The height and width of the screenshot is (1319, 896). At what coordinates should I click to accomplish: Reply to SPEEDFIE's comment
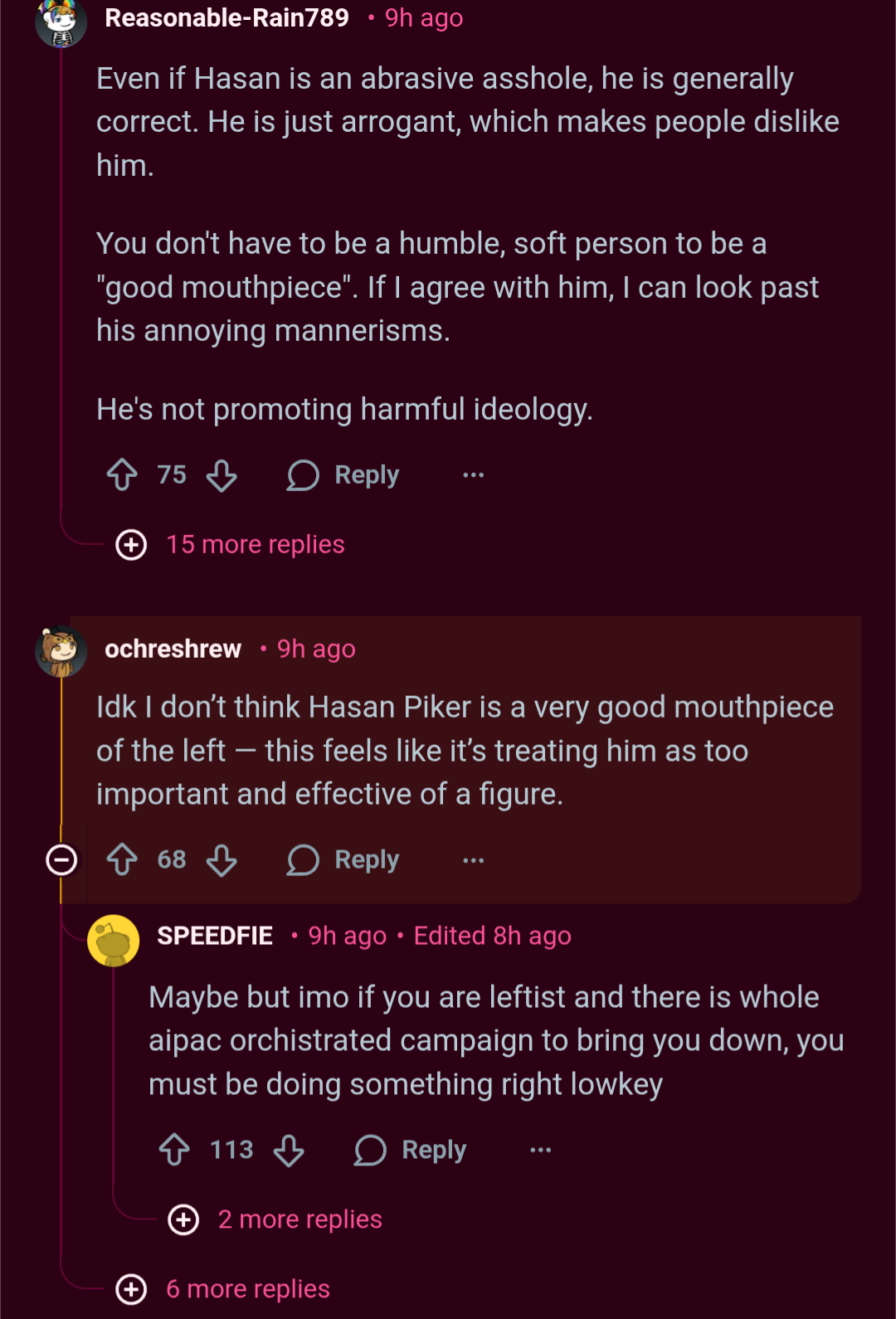point(411,1151)
